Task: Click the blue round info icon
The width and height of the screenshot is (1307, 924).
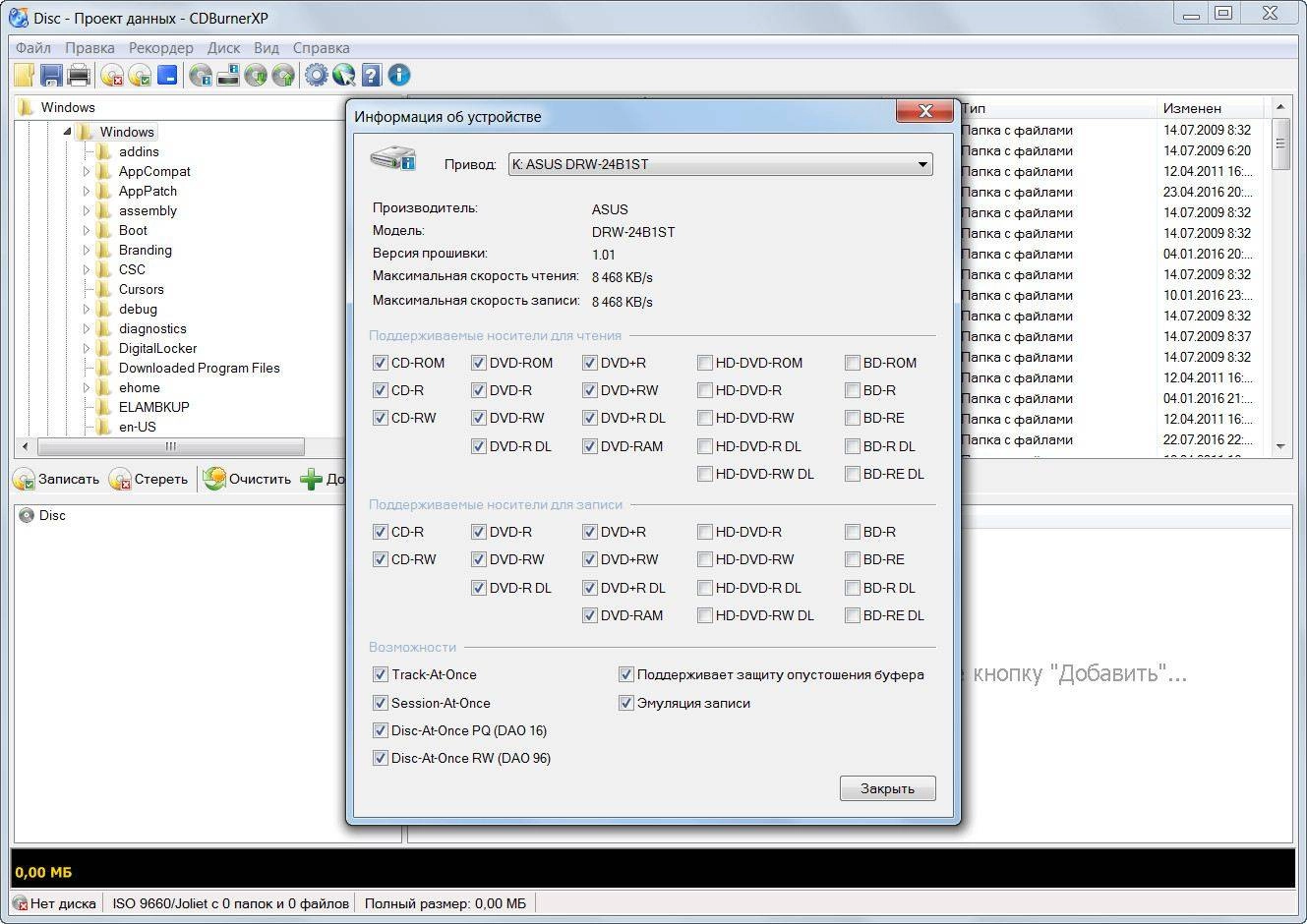Action: pos(398,75)
